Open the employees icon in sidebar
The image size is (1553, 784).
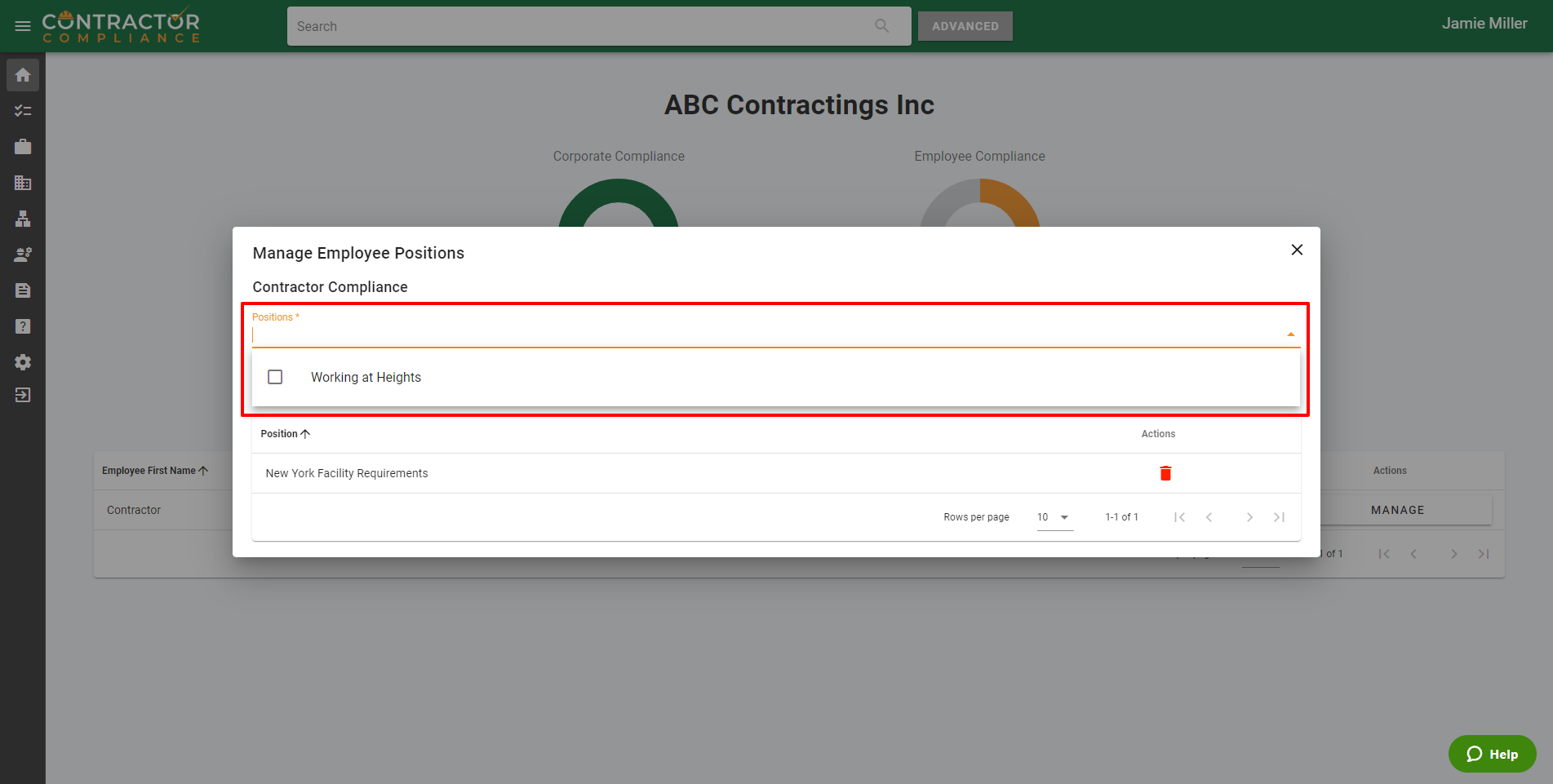point(23,255)
